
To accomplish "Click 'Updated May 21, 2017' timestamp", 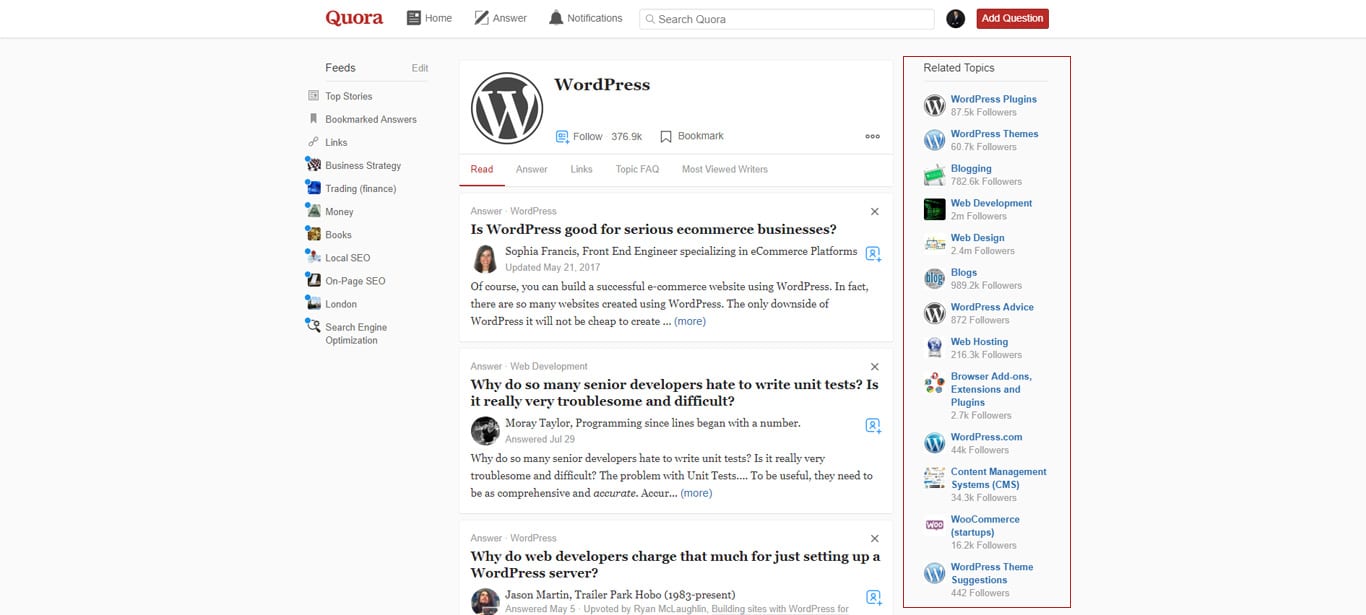I will pos(550,267).
